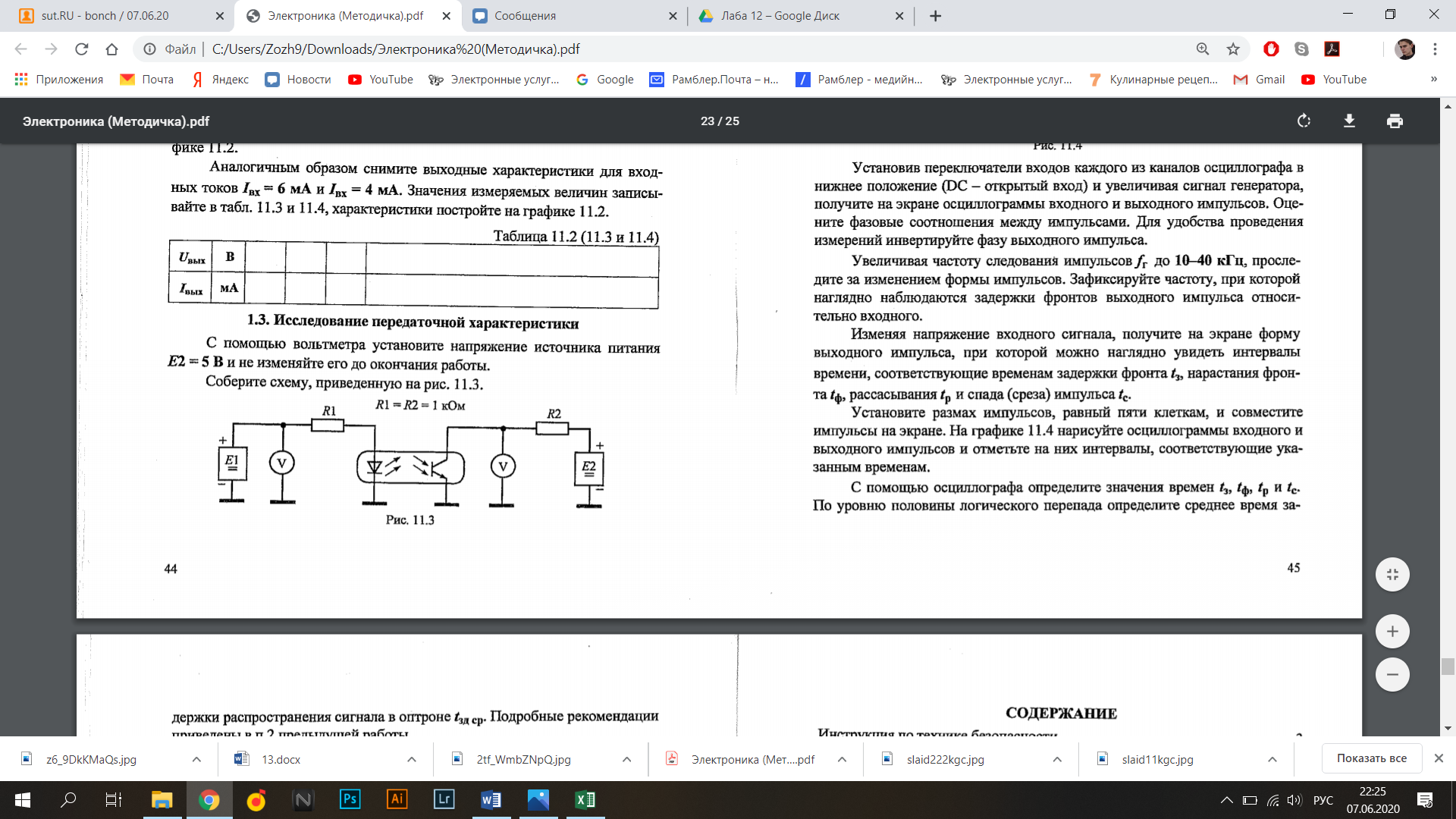Open the Почта bookmark

tap(147, 80)
